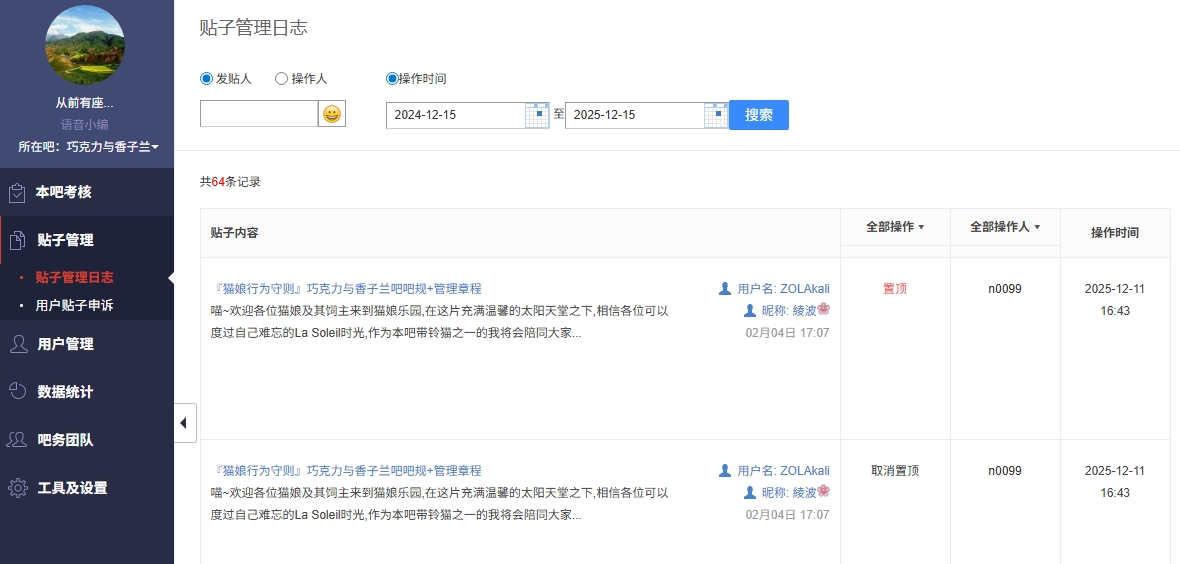This screenshot has width=1180, height=564.
Task: Collapse the sidebar with arrow handle
Action: click(x=184, y=423)
